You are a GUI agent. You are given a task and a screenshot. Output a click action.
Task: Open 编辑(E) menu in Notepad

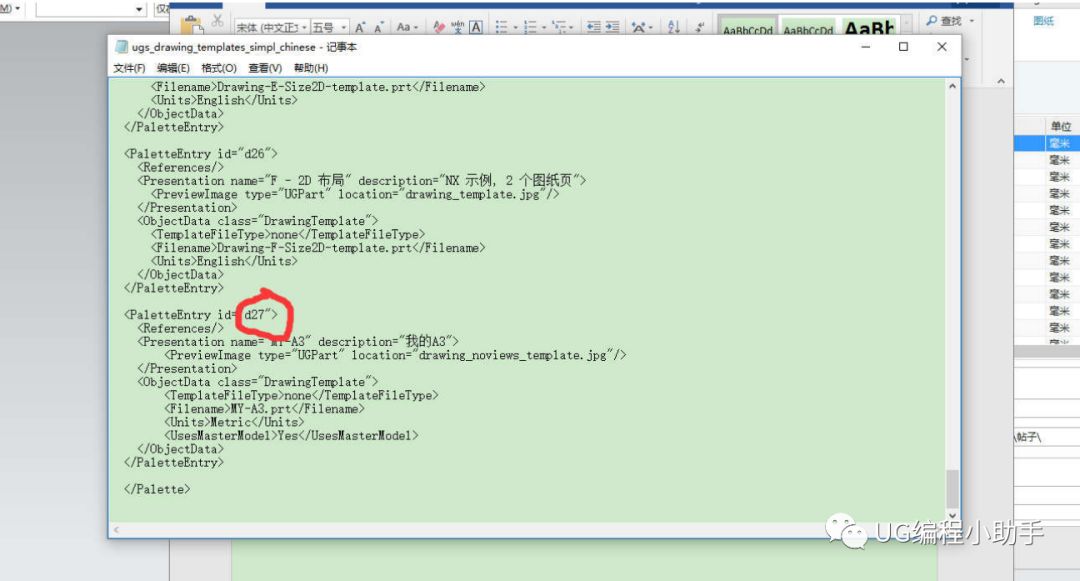coord(173,68)
